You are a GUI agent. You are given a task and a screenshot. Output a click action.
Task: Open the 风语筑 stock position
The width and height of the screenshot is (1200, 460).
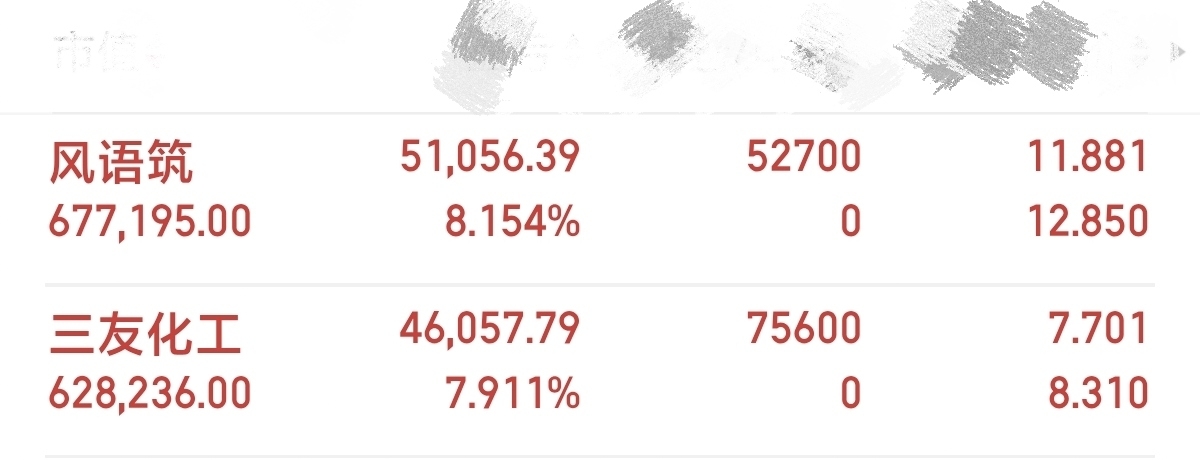tap(120, 163)
